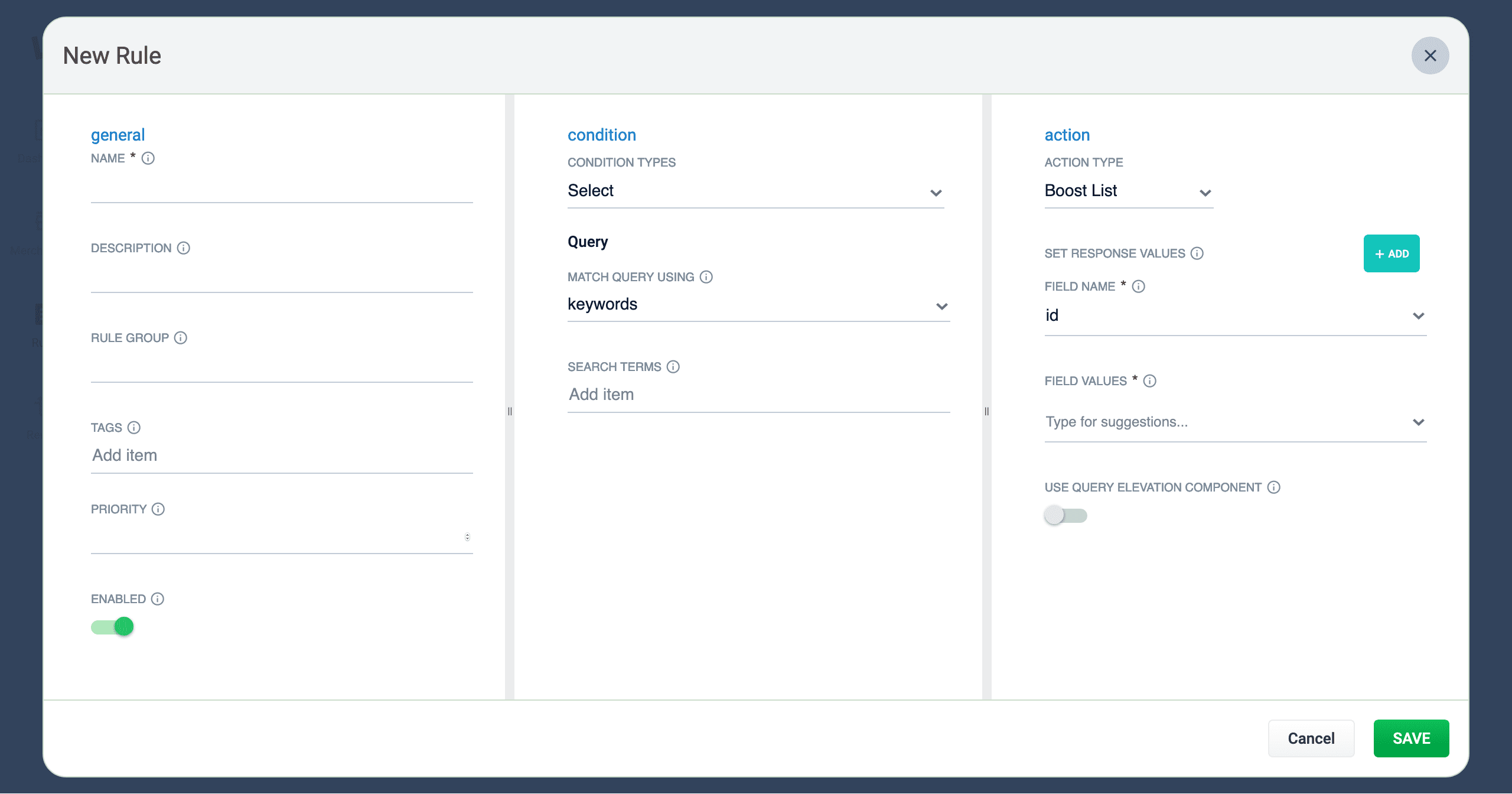Click the FIELD VALUES info icon
This screenshot has width=1512, height=794.
1150,381
